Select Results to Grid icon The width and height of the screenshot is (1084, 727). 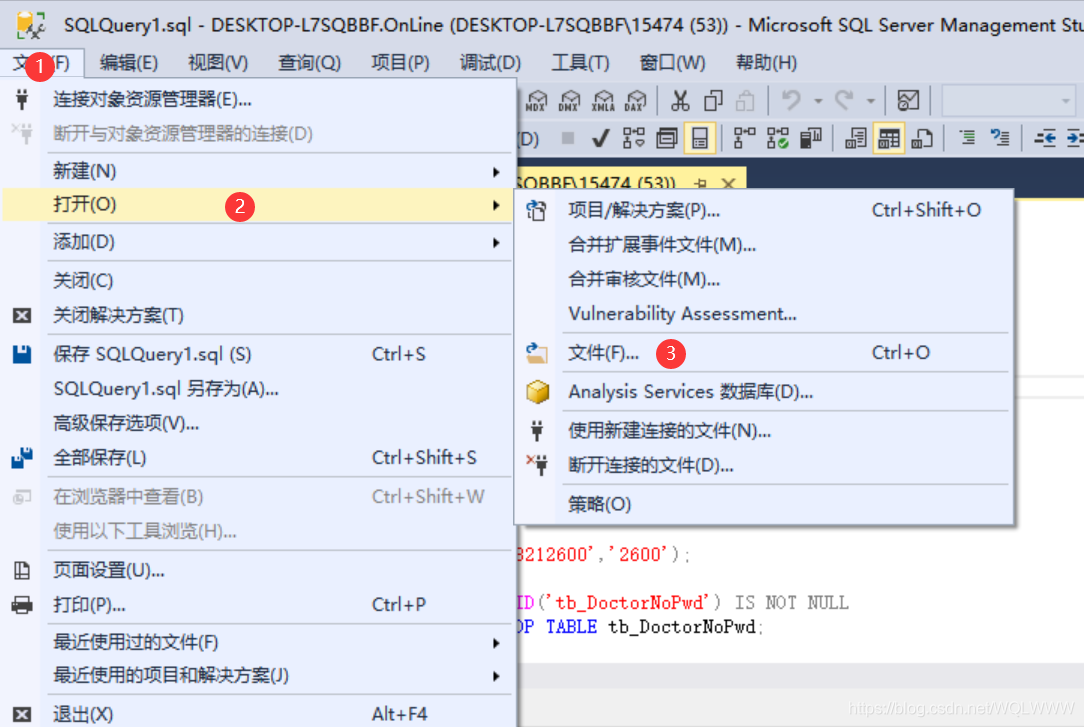[889, 139]
